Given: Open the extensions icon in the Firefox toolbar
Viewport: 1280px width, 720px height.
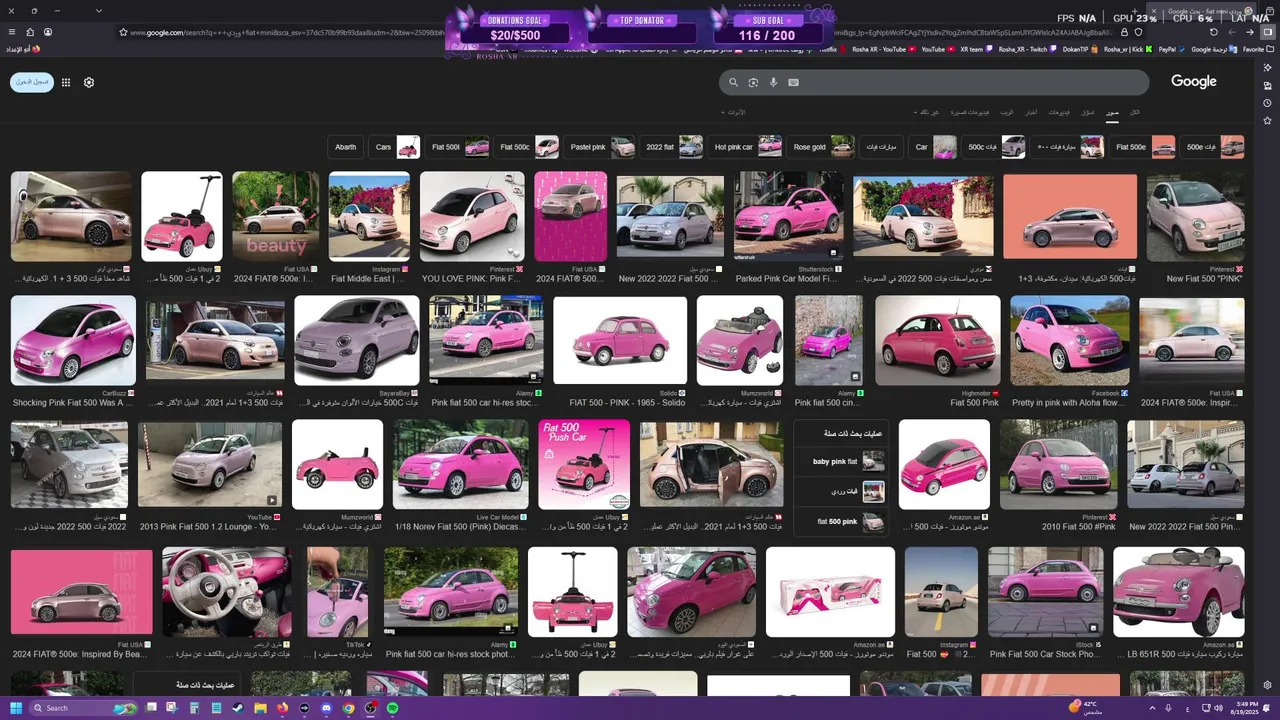Looking at the screenshot, I should coord(30,32).
